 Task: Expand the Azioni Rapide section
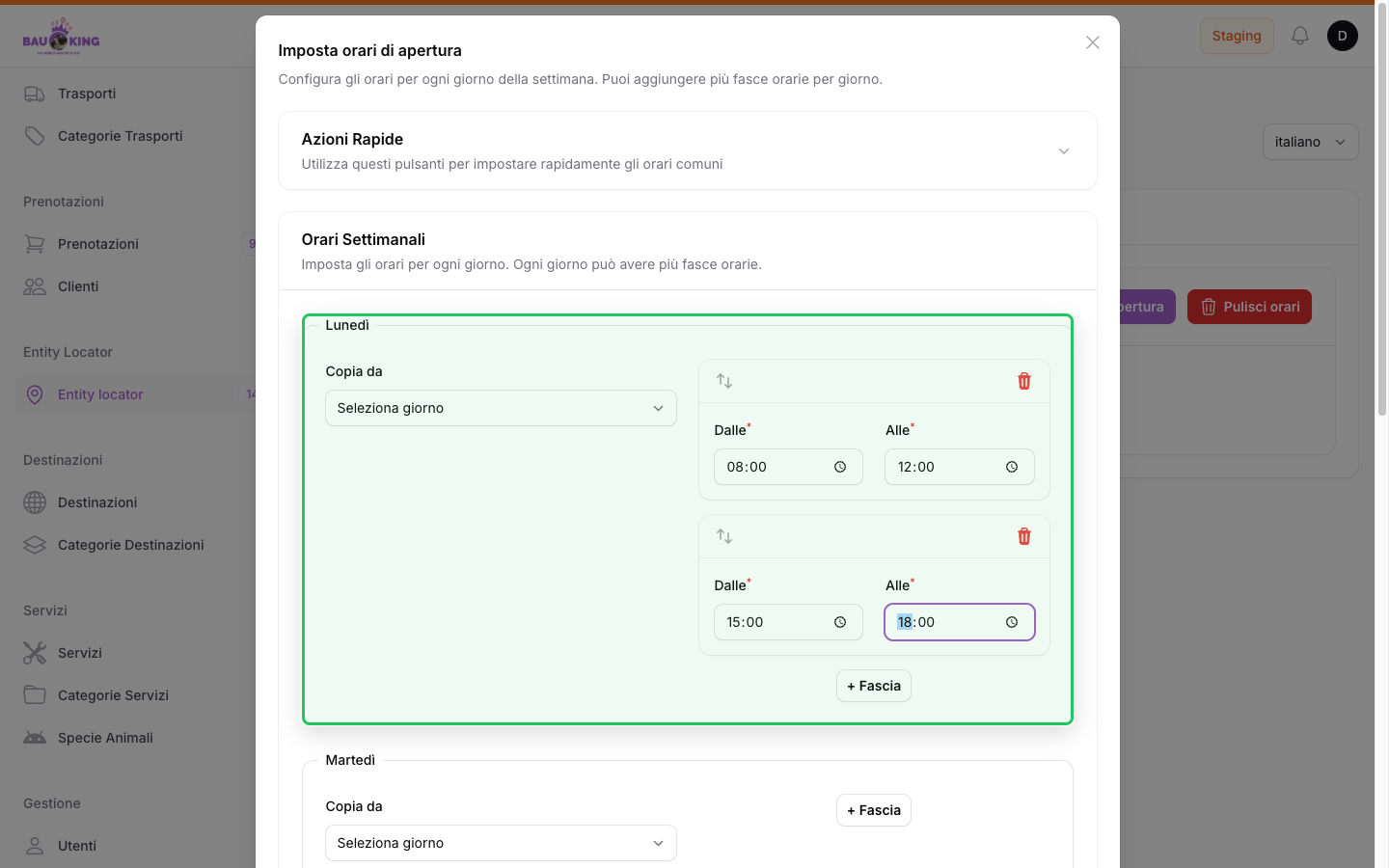point(1064,151)
